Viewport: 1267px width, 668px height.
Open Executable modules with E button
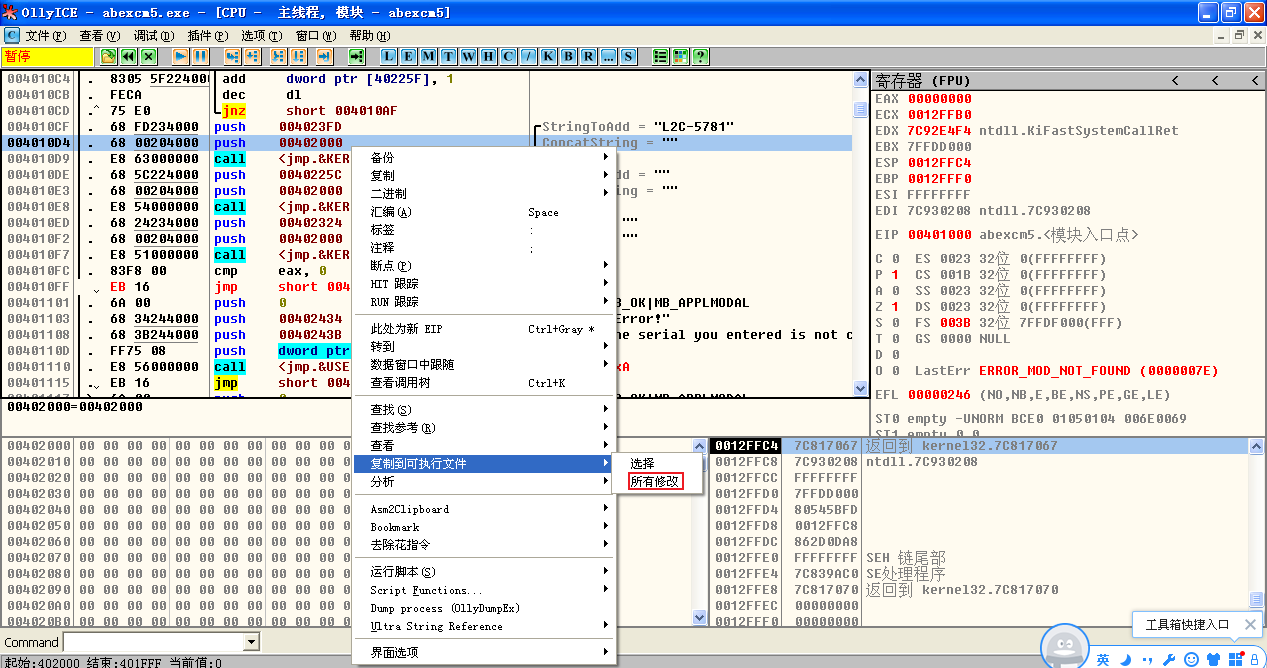pos(409,56)
